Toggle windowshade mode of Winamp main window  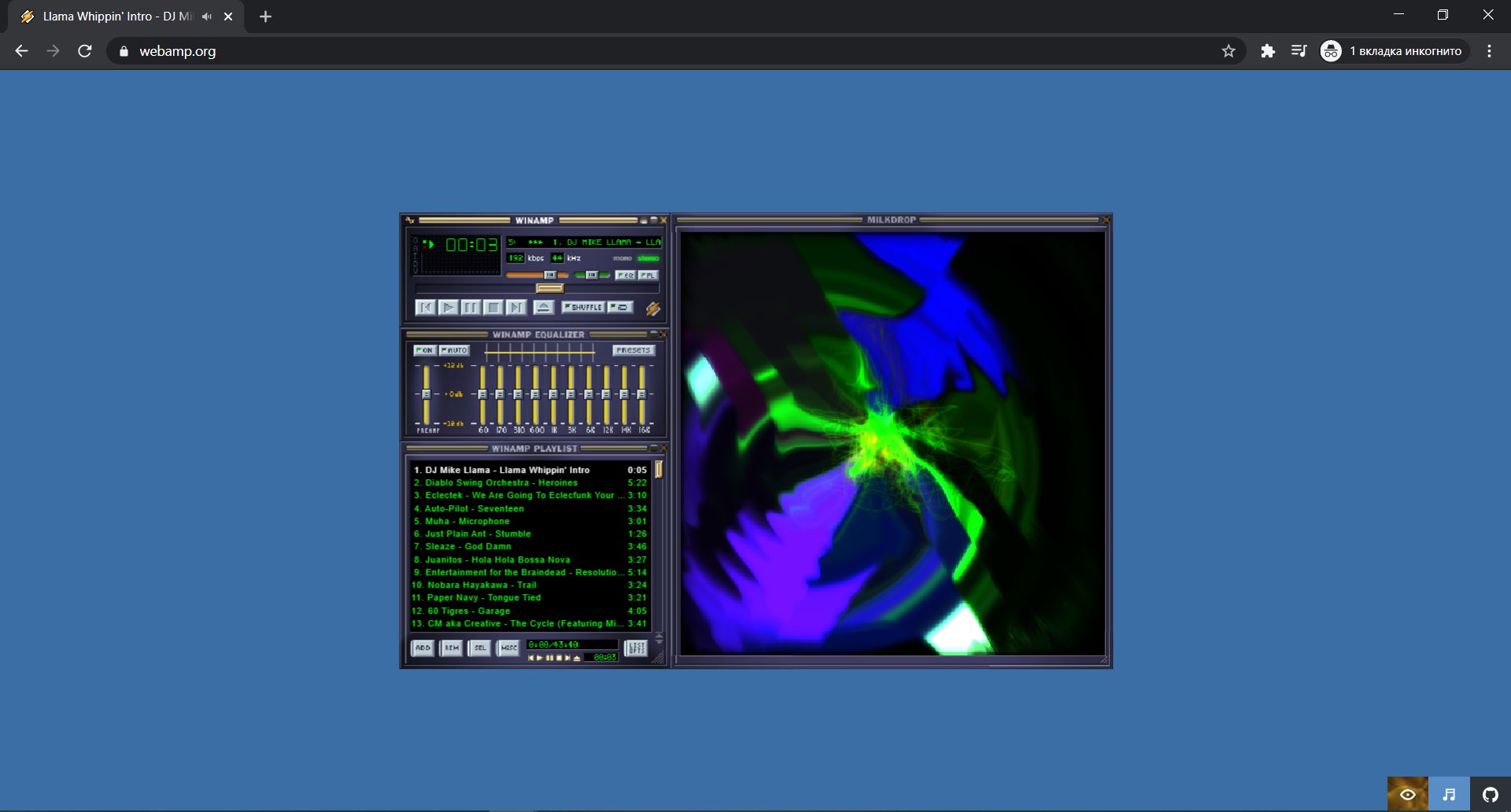pos(653,220)
